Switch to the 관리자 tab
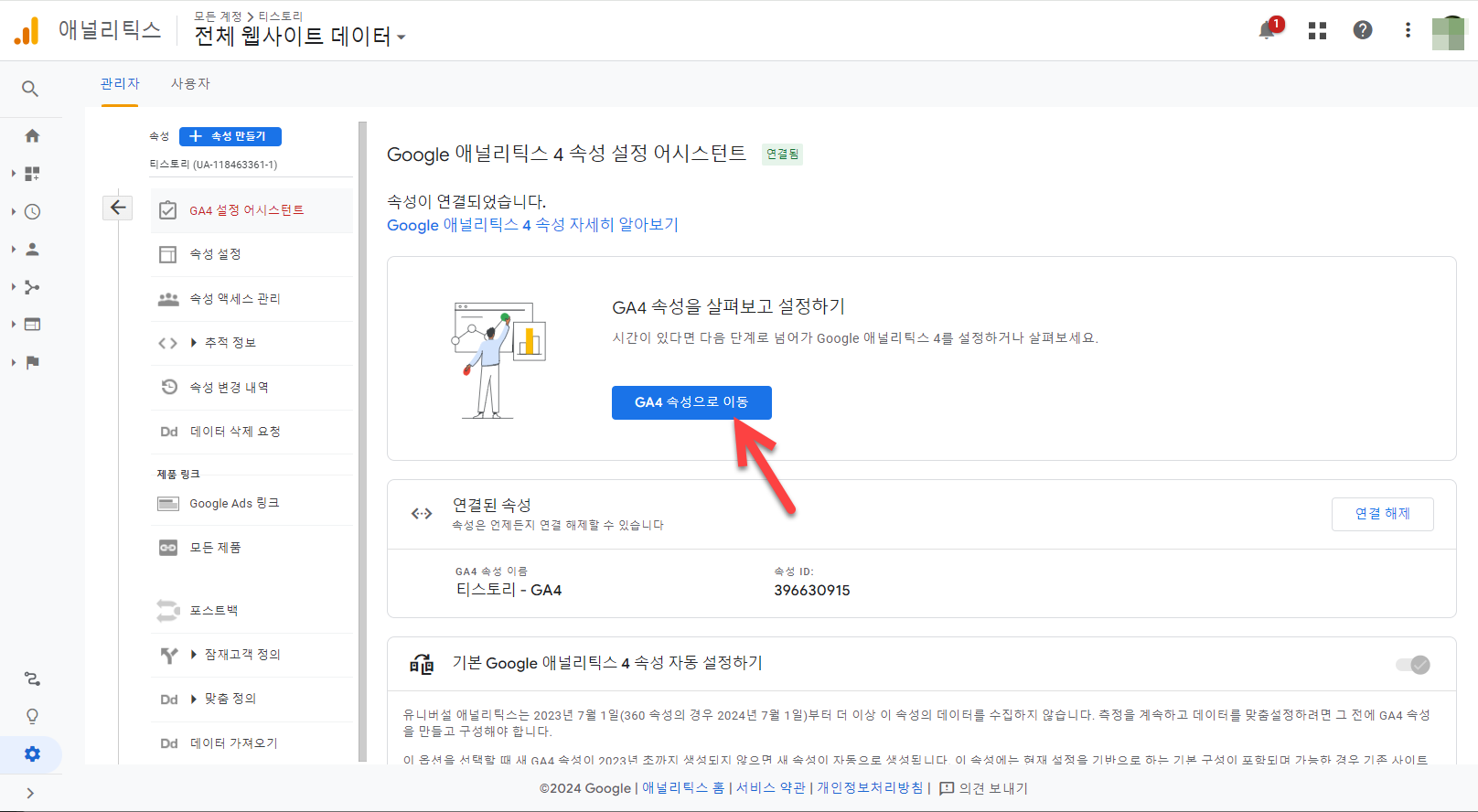Viewport: 1478px width, 812px height. 120,83
